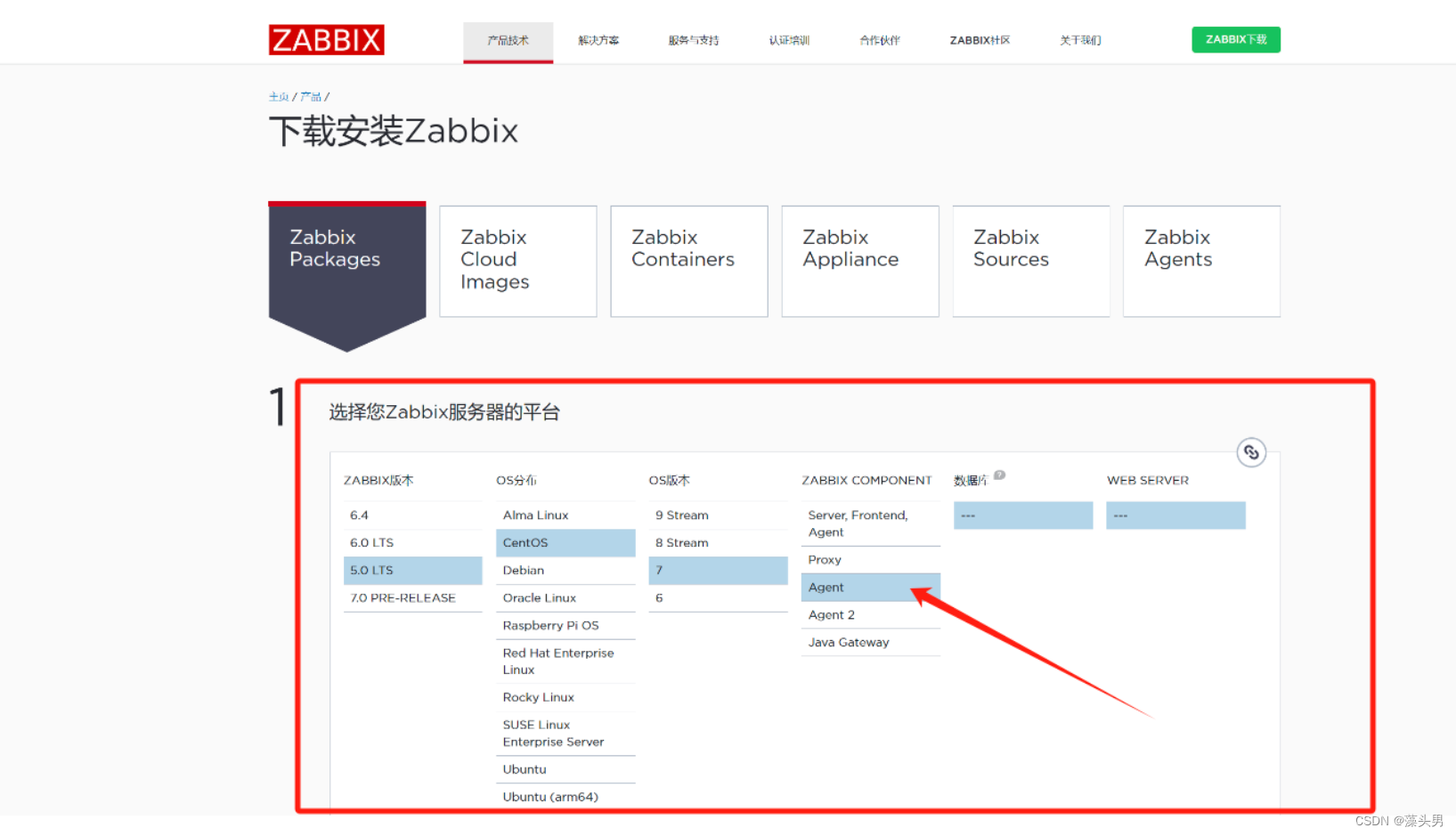Screen dimensions: 1456x836
Task: Select Zabbix version 6.0 LTS
Action: [x=413, y=543]
